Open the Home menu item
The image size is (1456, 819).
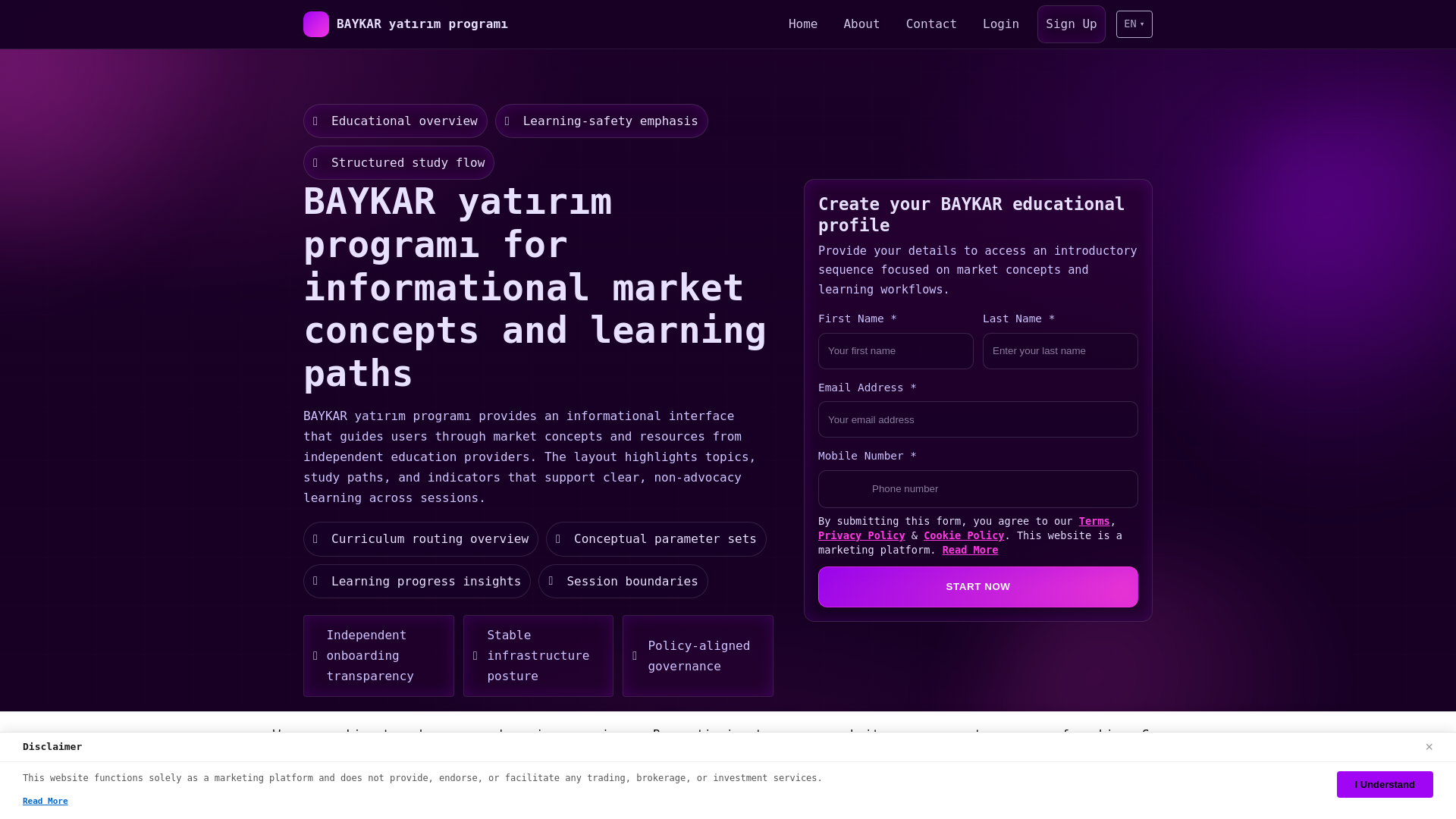click(x=803, y=24)
